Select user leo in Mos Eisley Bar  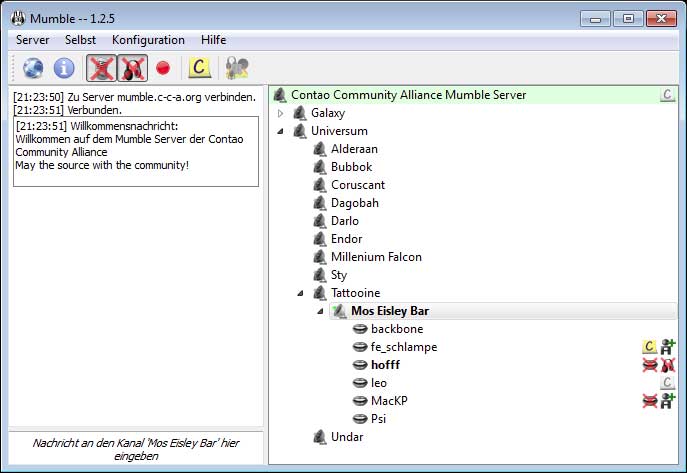(x=378, y=383)
